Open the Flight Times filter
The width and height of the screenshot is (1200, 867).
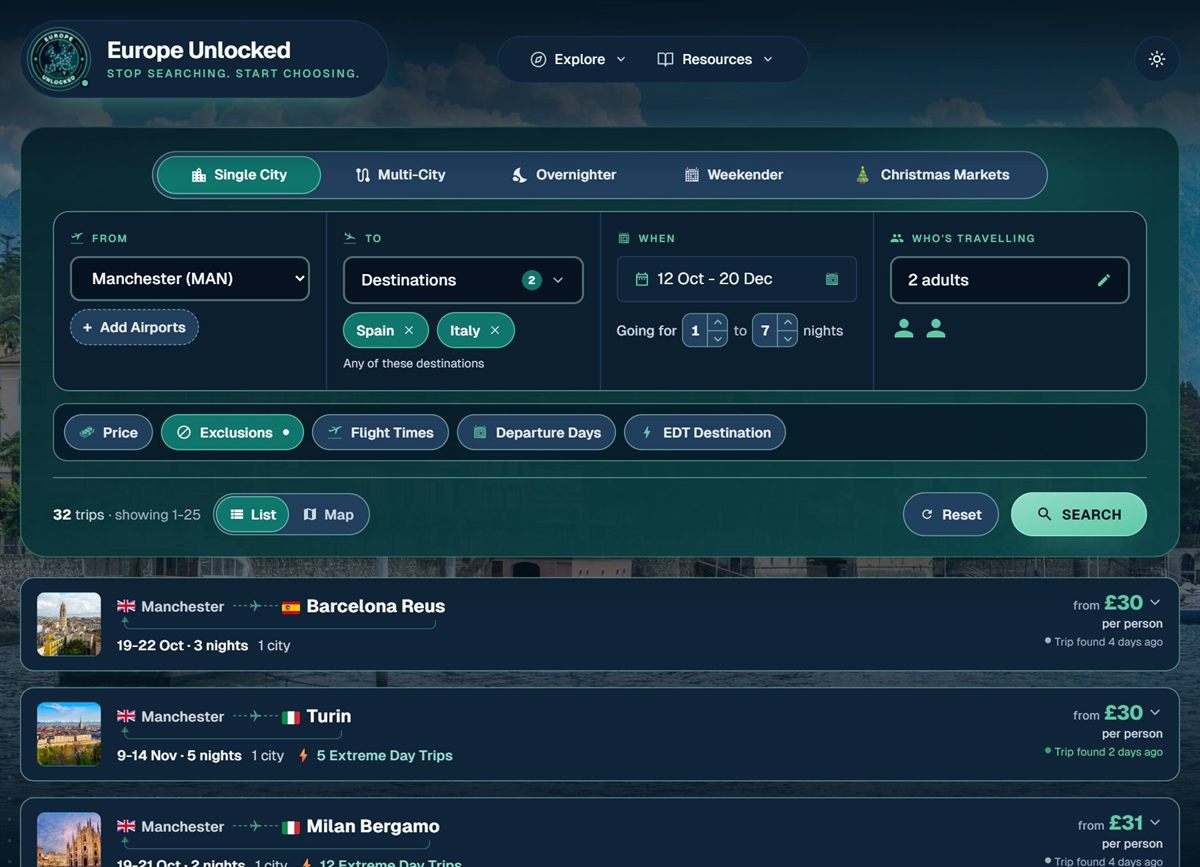point(380,433)
